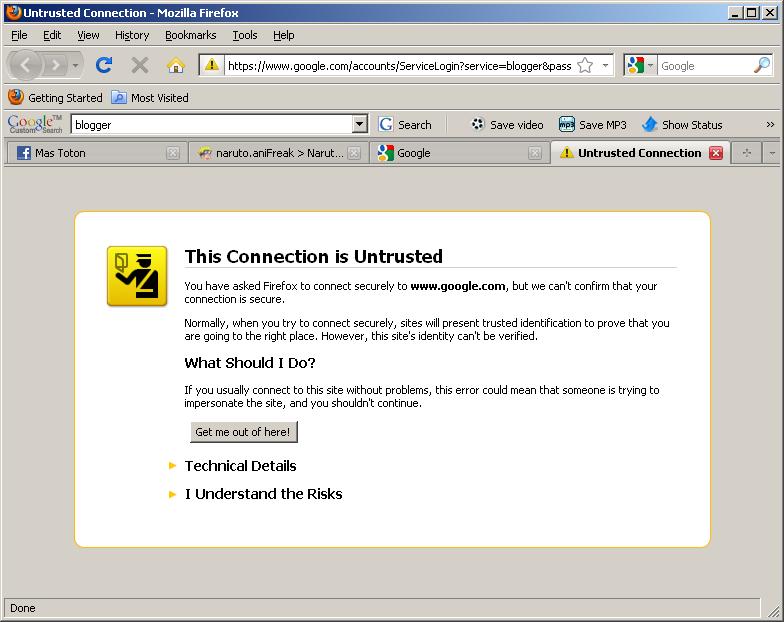784x622 pixels.
Task: Click the Done status bar text
Action: pos(22,608)
